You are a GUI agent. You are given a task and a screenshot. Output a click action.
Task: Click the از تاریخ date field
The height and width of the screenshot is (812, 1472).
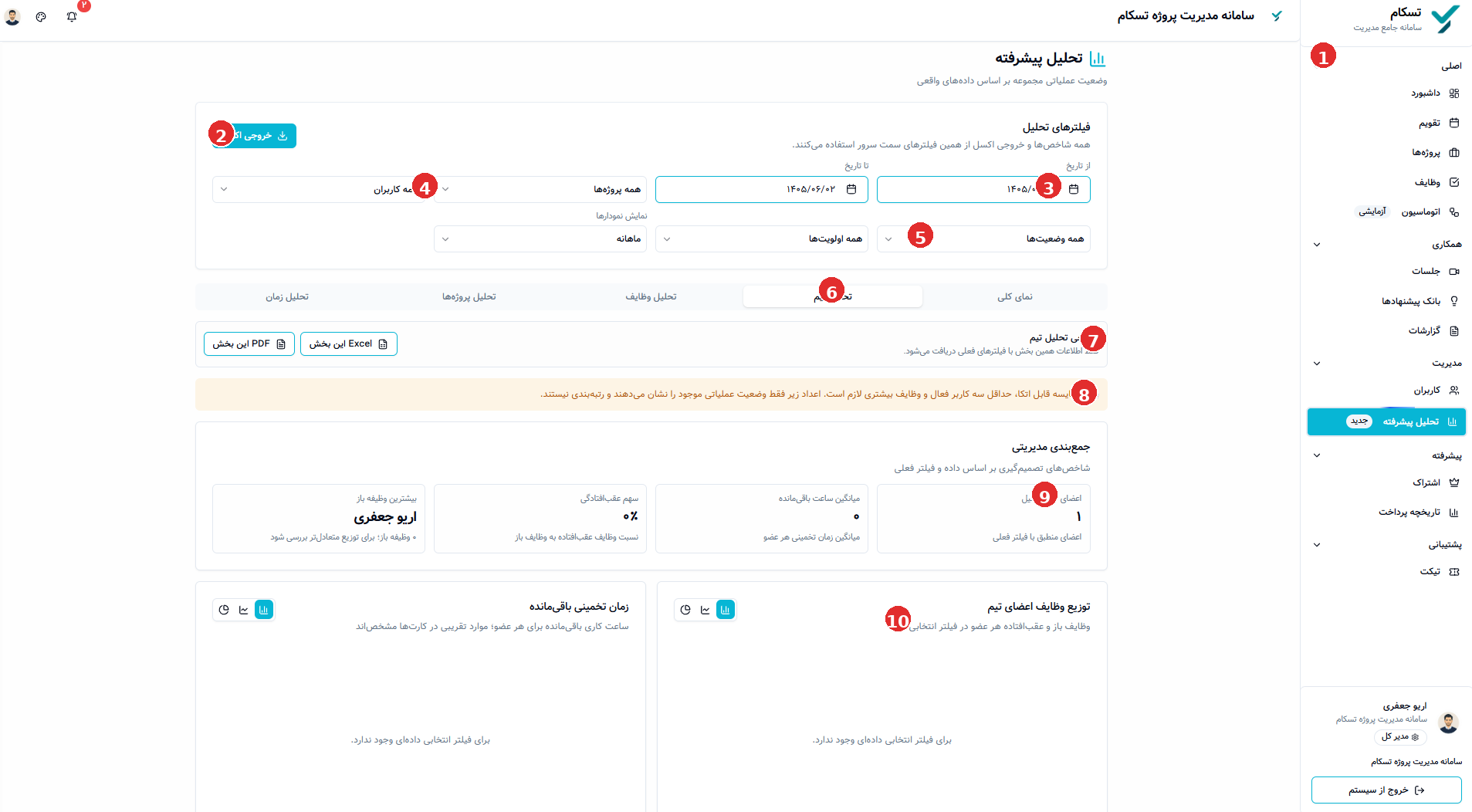(983, 189)
